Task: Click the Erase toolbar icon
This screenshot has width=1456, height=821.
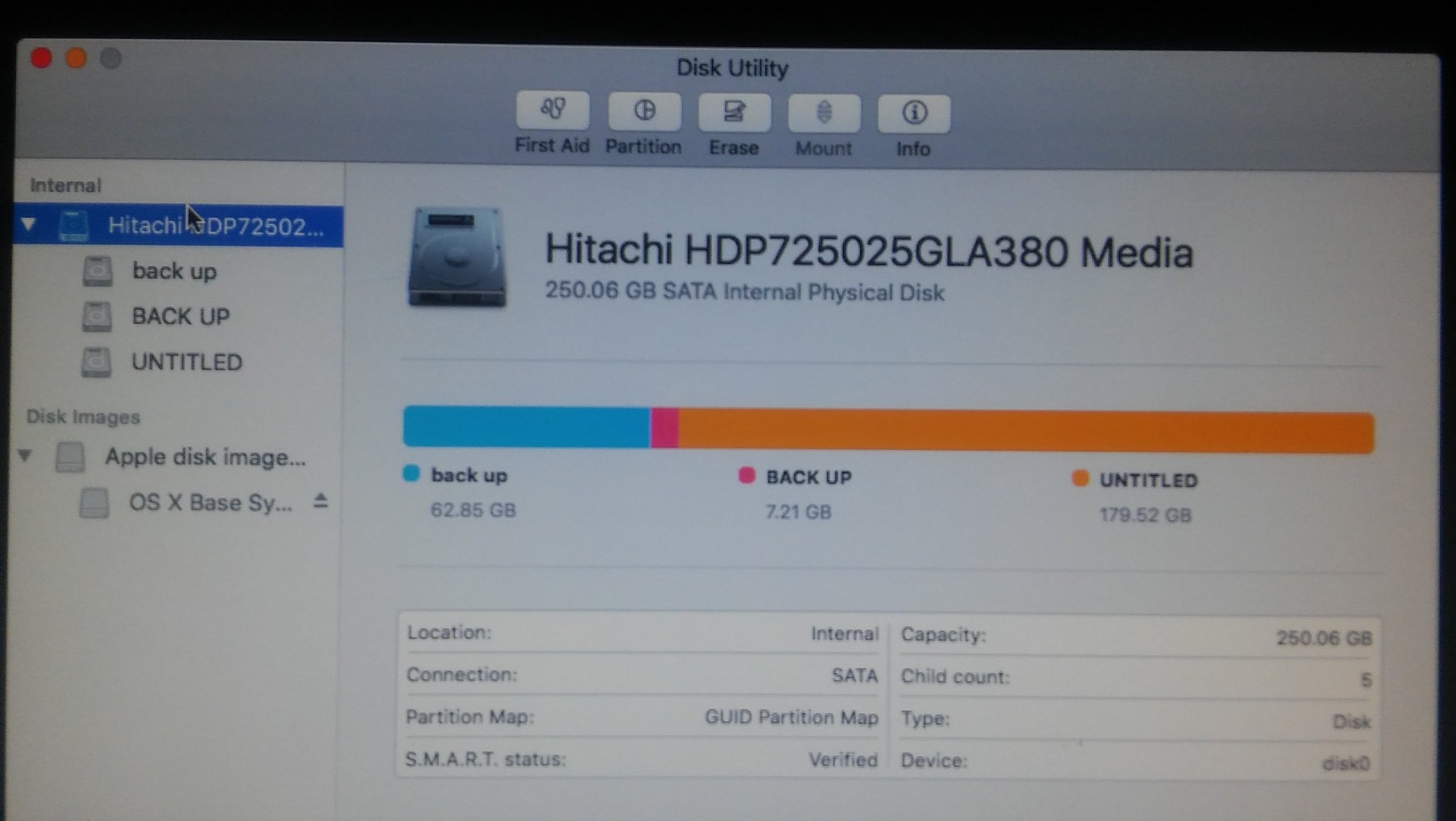Action: click(734, 112)
